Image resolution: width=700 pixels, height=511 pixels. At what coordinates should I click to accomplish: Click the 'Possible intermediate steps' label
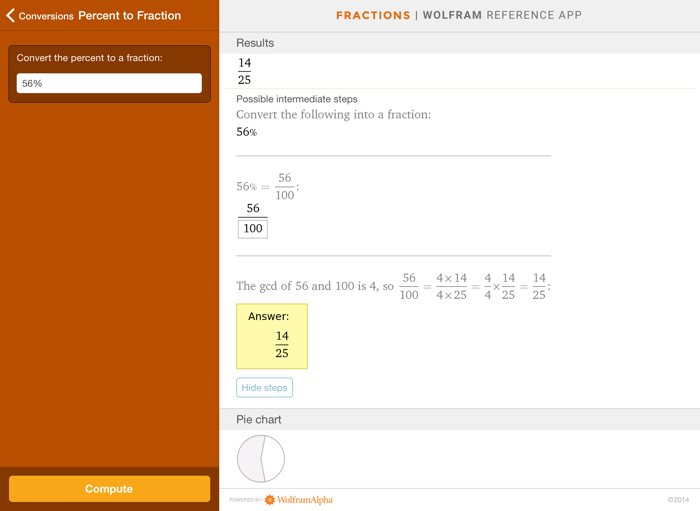coord(297,99)
